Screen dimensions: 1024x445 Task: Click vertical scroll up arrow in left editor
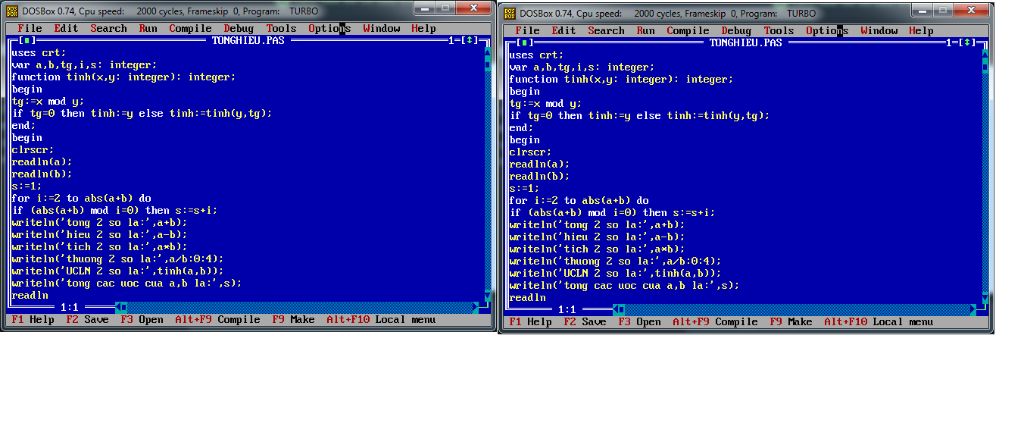pos(487,53)
